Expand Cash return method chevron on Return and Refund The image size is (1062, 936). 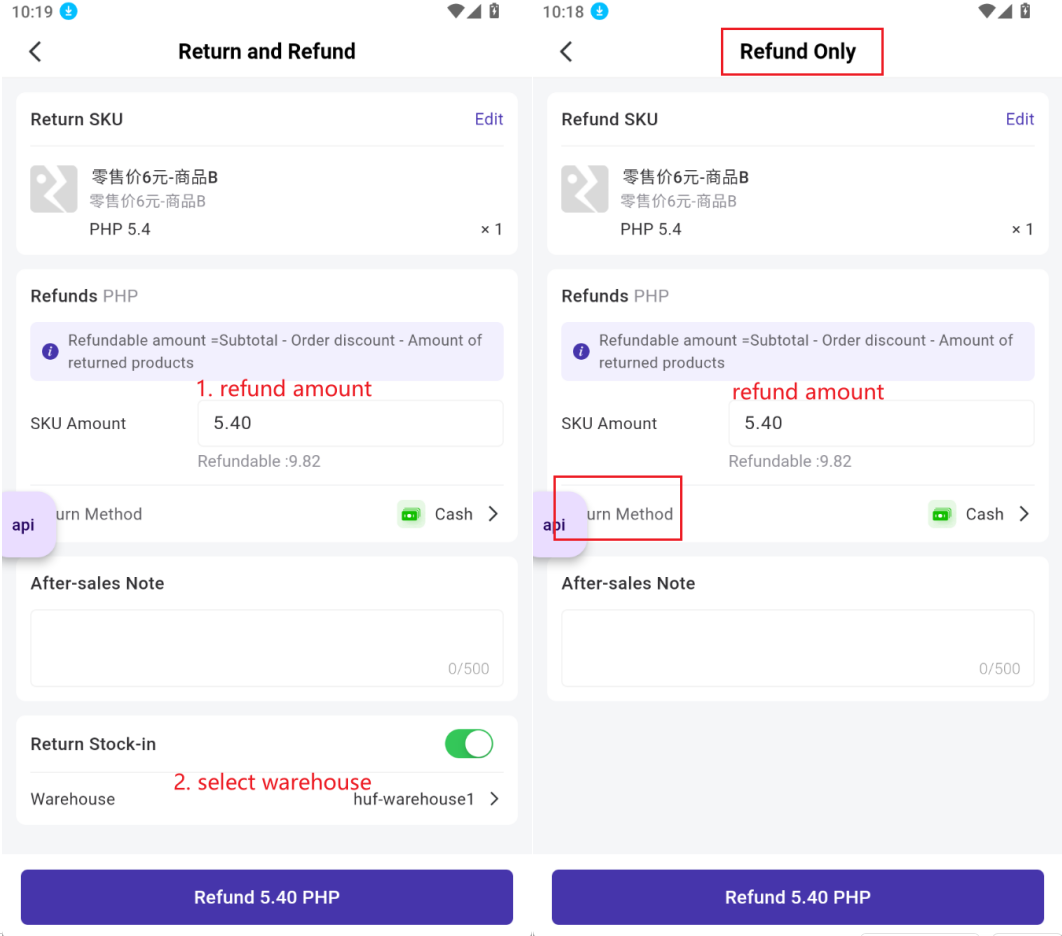[493, 514]
